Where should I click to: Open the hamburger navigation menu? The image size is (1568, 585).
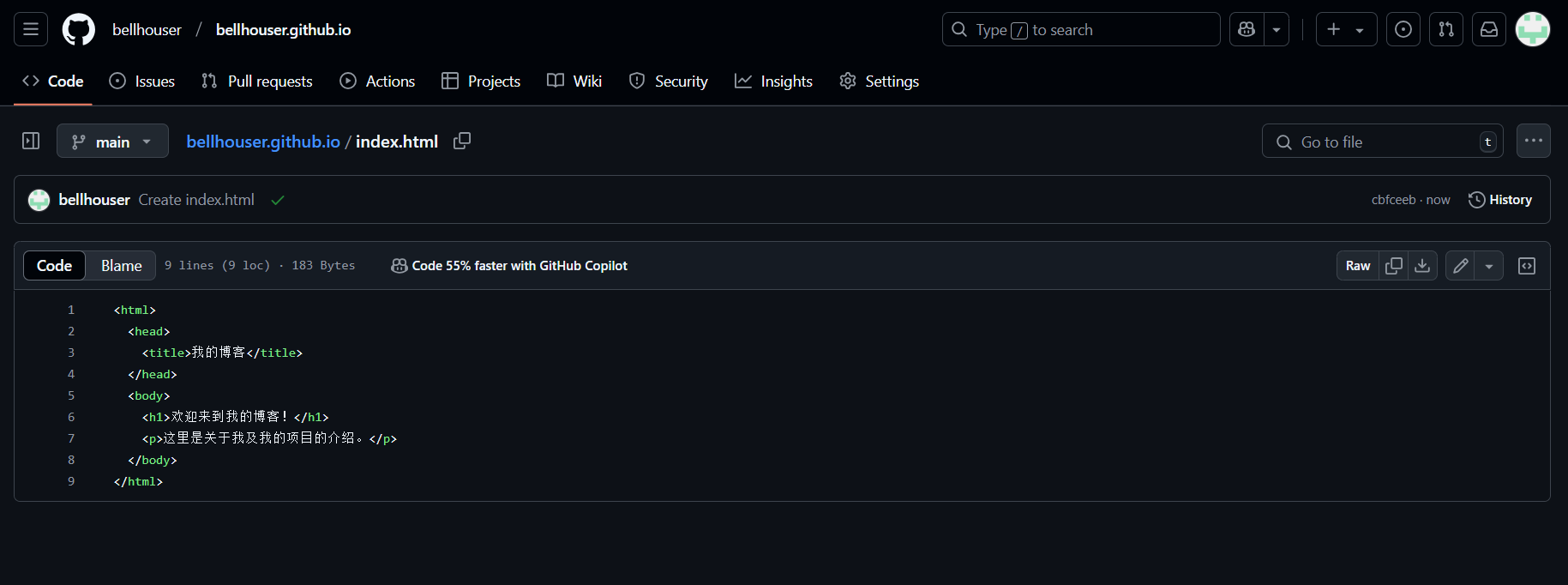coord(31,30)
